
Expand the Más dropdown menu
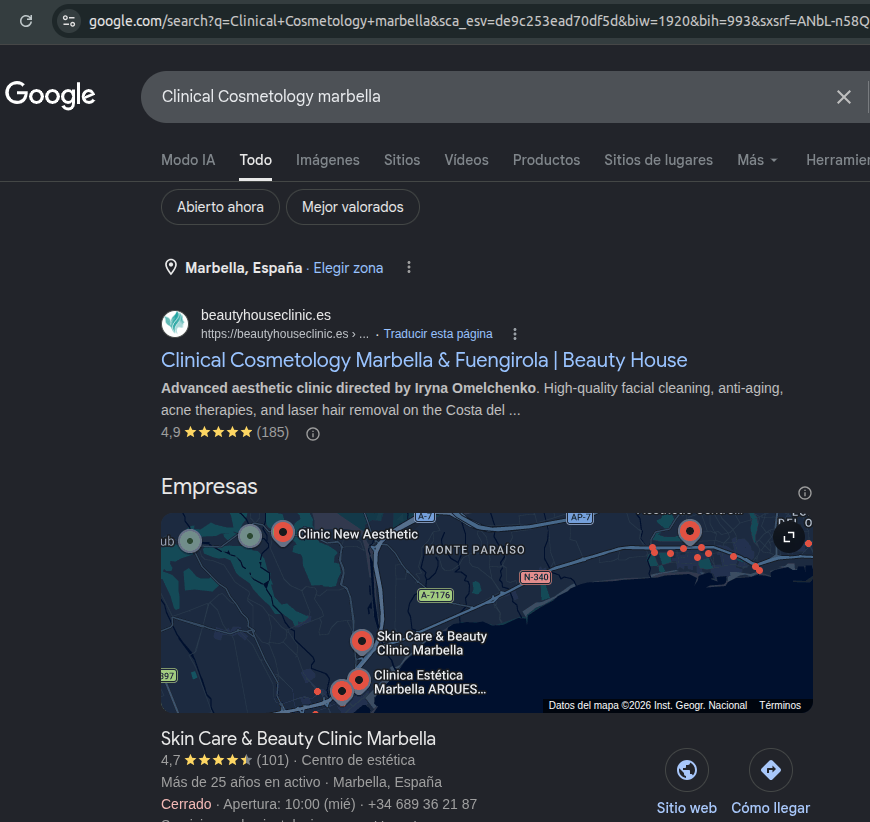point(757,160)
